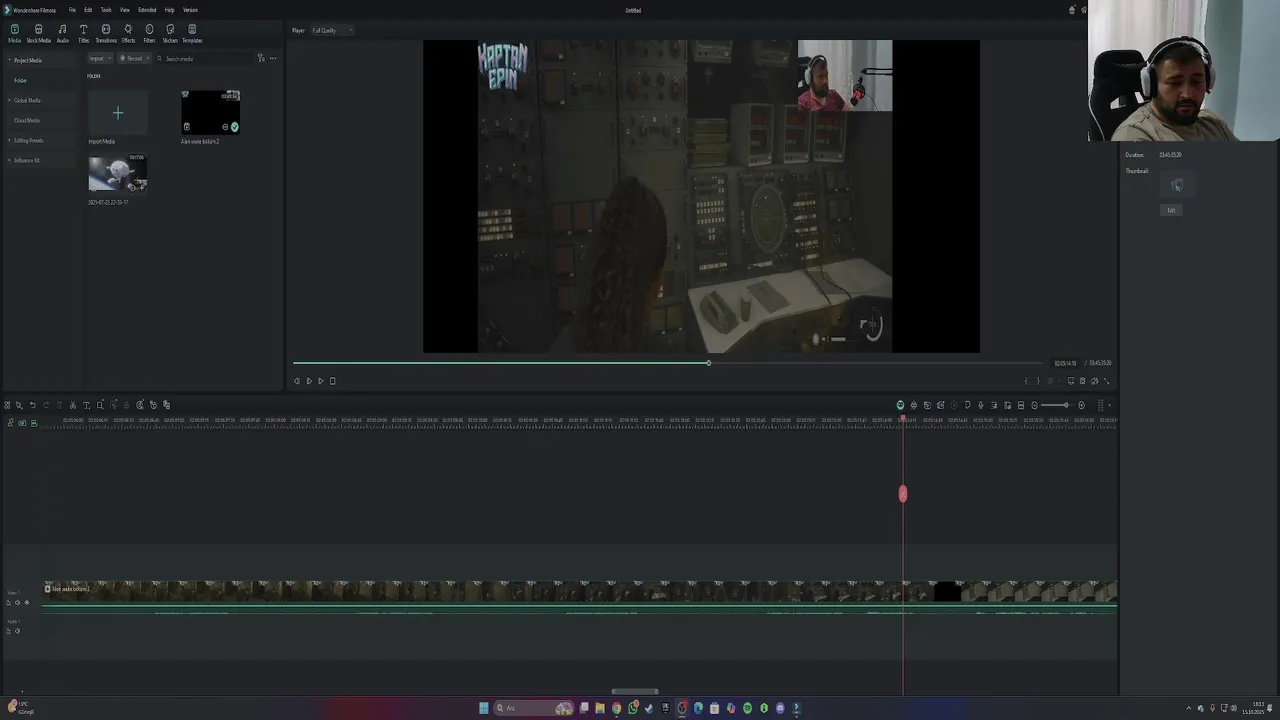Select Folder under Project Media

[20, 80]
